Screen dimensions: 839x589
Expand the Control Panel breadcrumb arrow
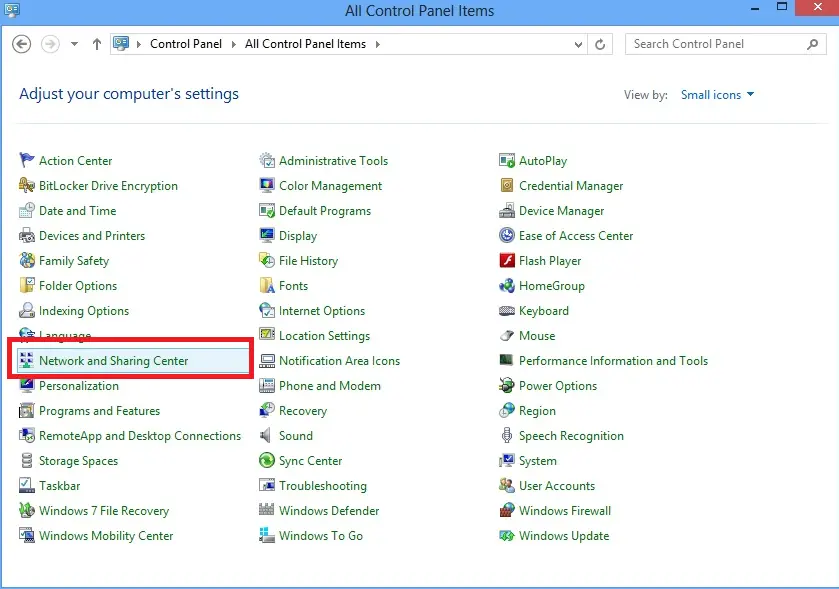point(234,44)
